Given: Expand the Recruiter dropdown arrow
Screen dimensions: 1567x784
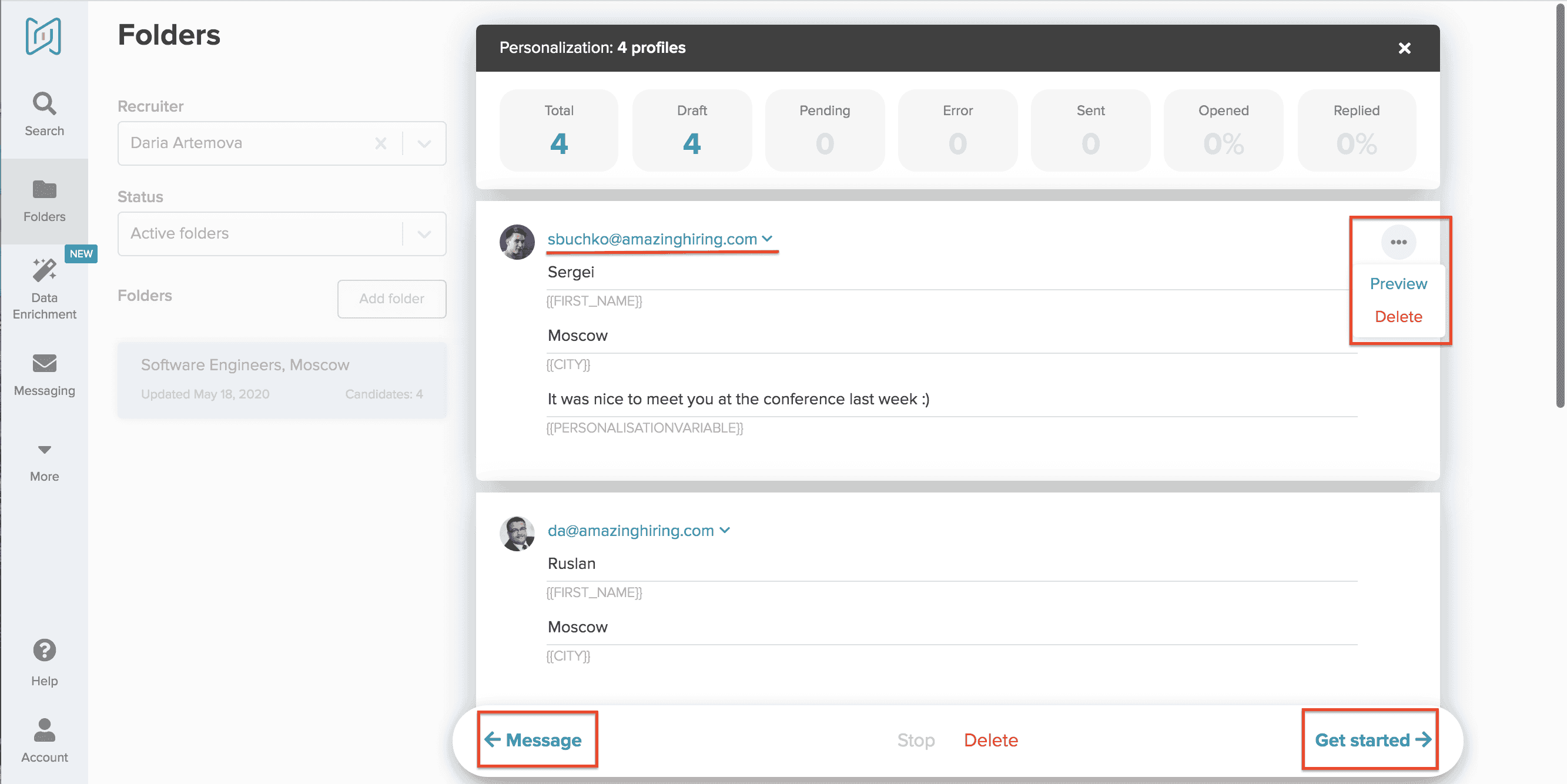Looking at the screenshot, I should [424, 143].
